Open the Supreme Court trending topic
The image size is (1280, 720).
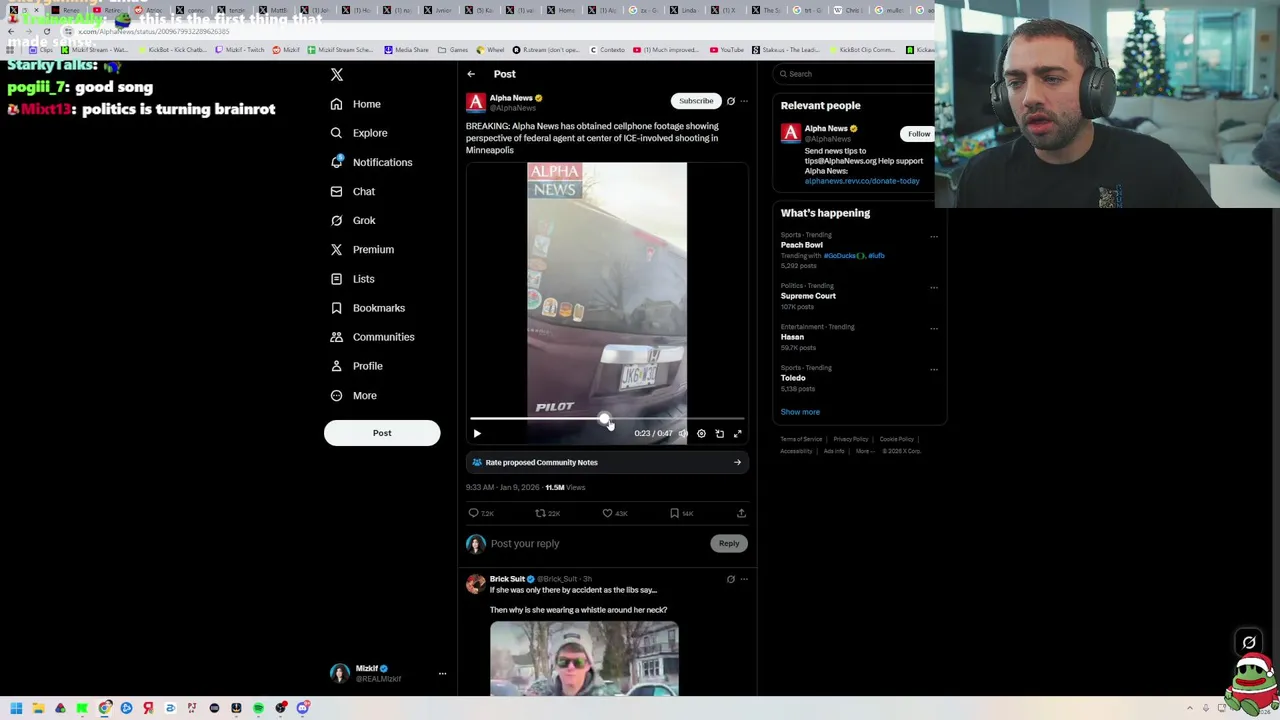point(808,296)
